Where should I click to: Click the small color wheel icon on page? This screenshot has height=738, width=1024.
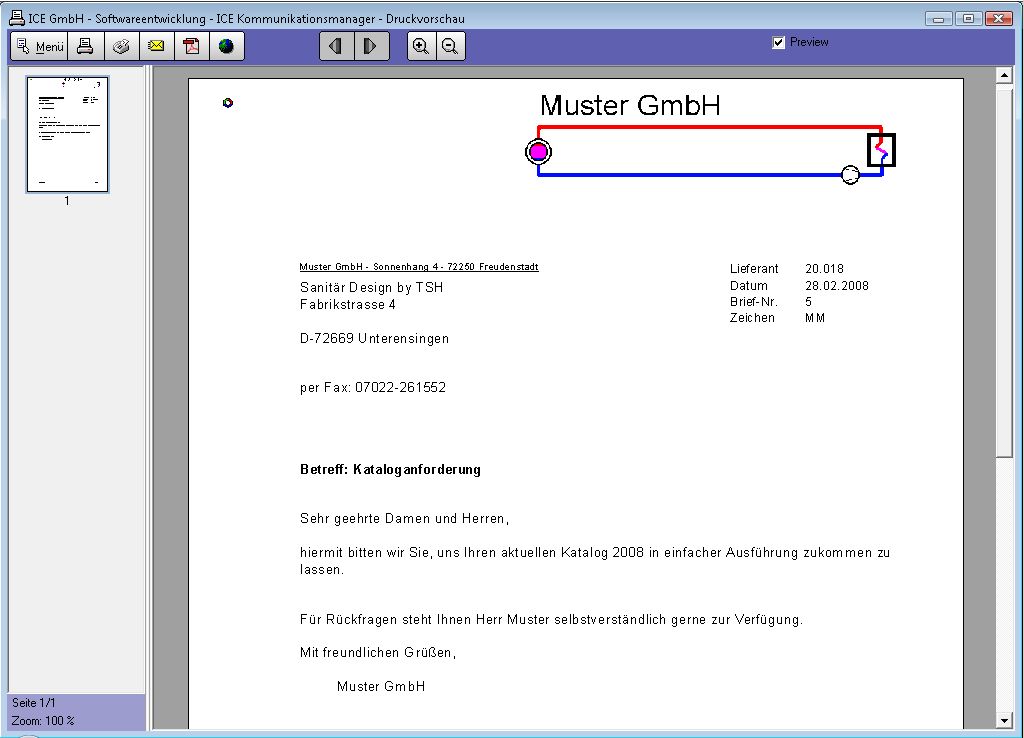pyautogui.click(x=228, y=102)
